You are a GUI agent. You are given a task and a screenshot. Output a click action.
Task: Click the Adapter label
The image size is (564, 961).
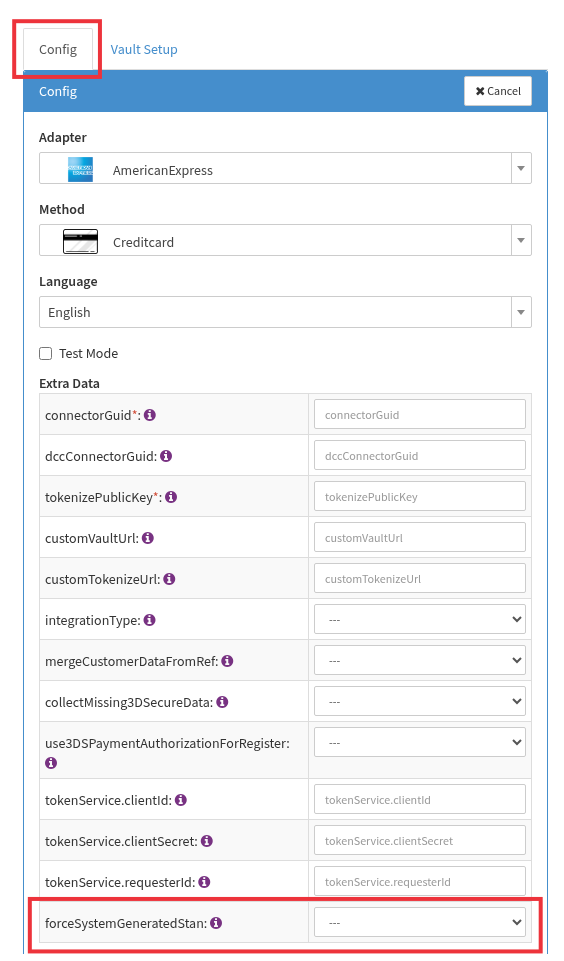click(x=63, y=137)
